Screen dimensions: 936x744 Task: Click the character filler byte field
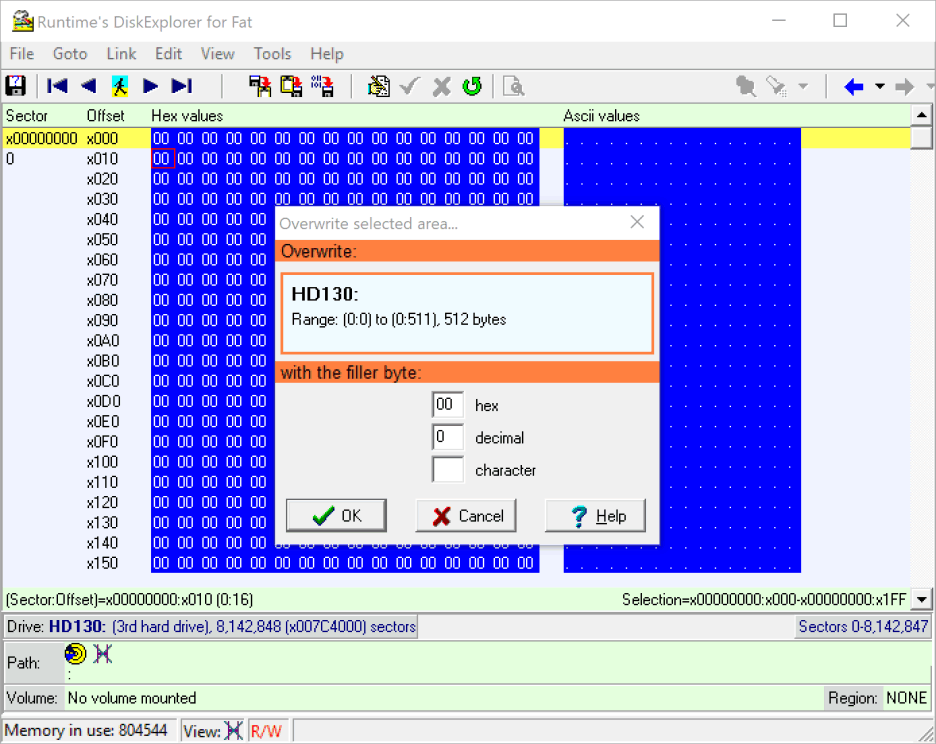click(x=447, y=469)
